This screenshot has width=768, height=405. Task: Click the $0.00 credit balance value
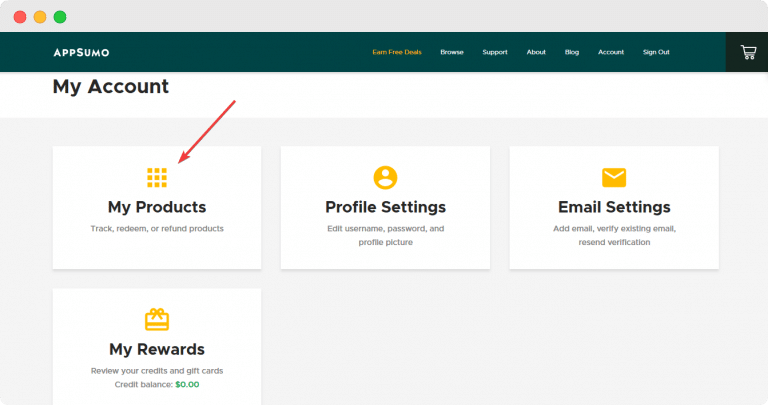pos(187,384)
